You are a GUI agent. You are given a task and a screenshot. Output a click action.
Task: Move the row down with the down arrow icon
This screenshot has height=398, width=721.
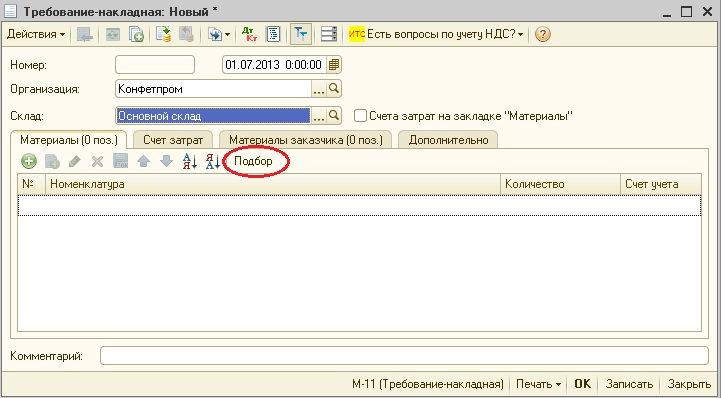pos(166,161)
